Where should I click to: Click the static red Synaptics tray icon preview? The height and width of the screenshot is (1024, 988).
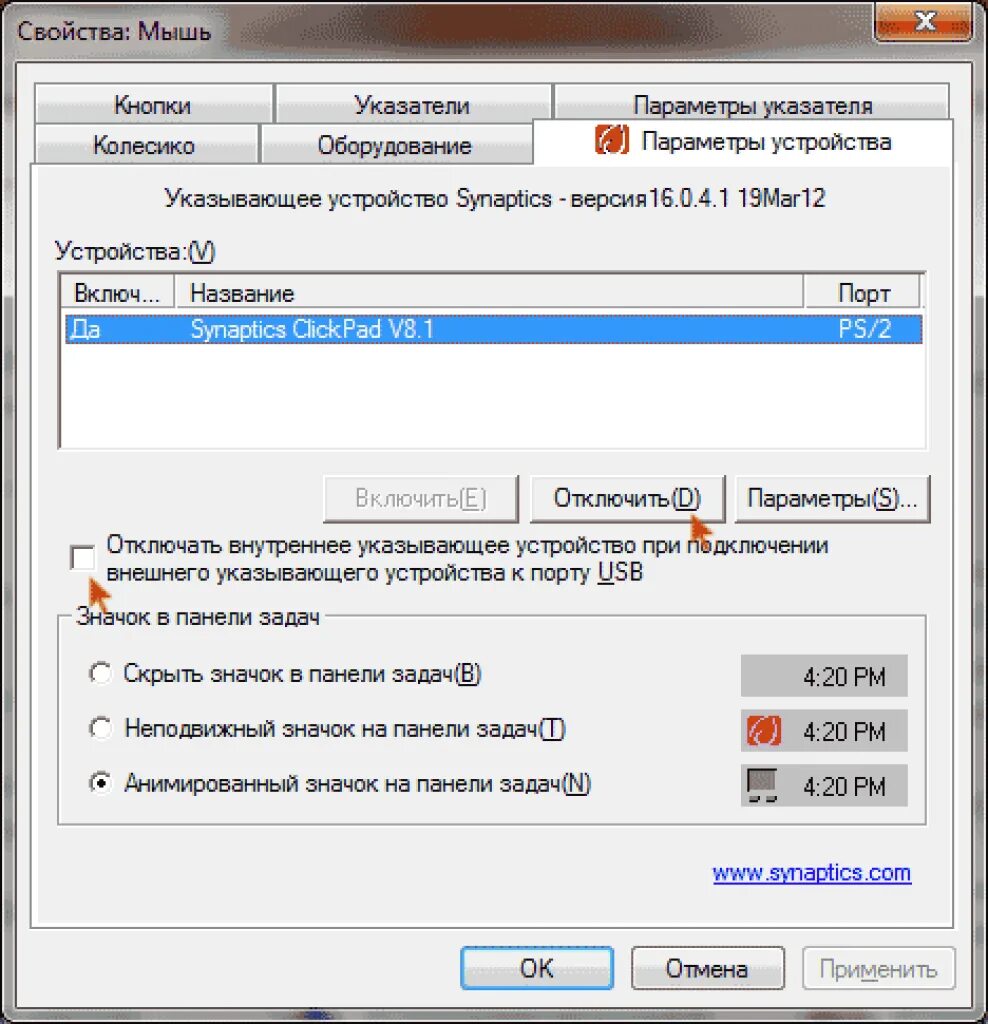tap(763, 730)
